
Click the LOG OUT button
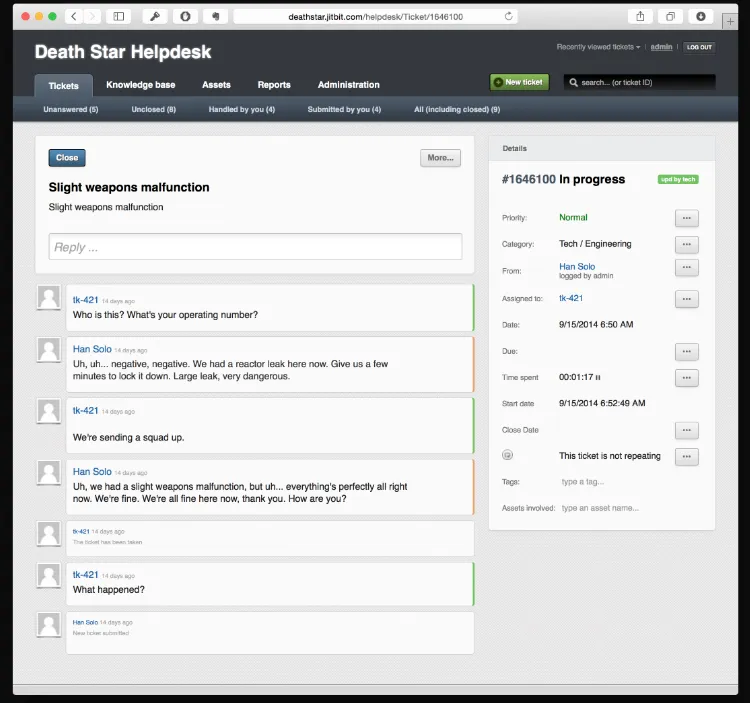tap(699, 47)
